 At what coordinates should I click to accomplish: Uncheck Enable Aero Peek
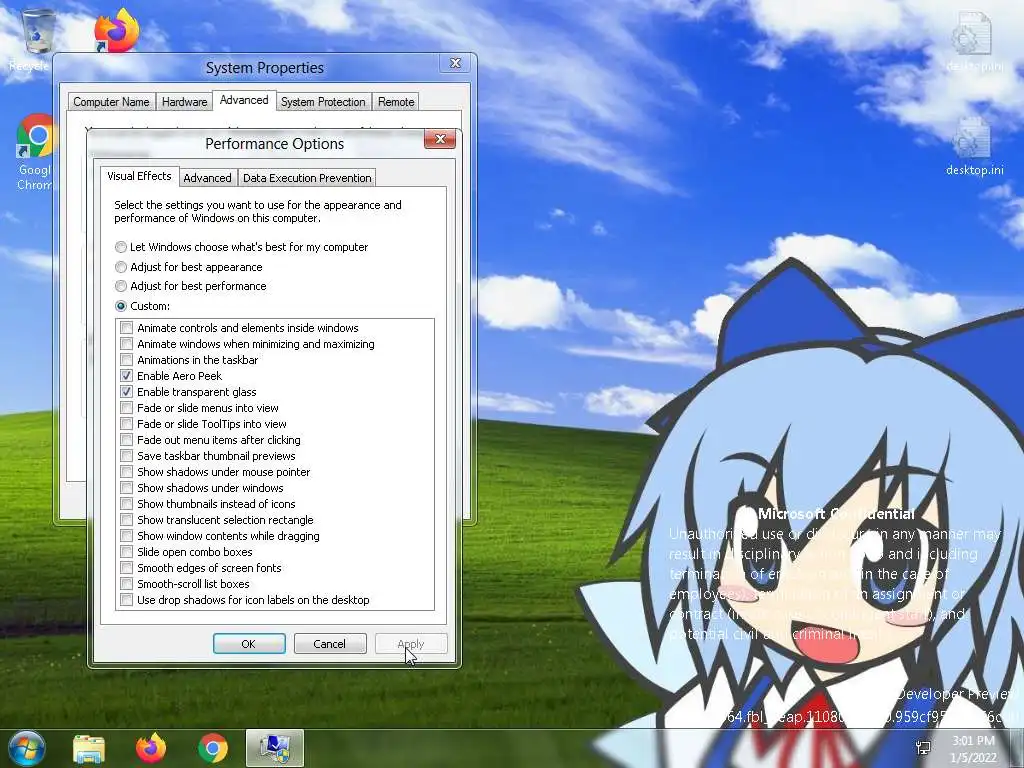coord(127,376)
